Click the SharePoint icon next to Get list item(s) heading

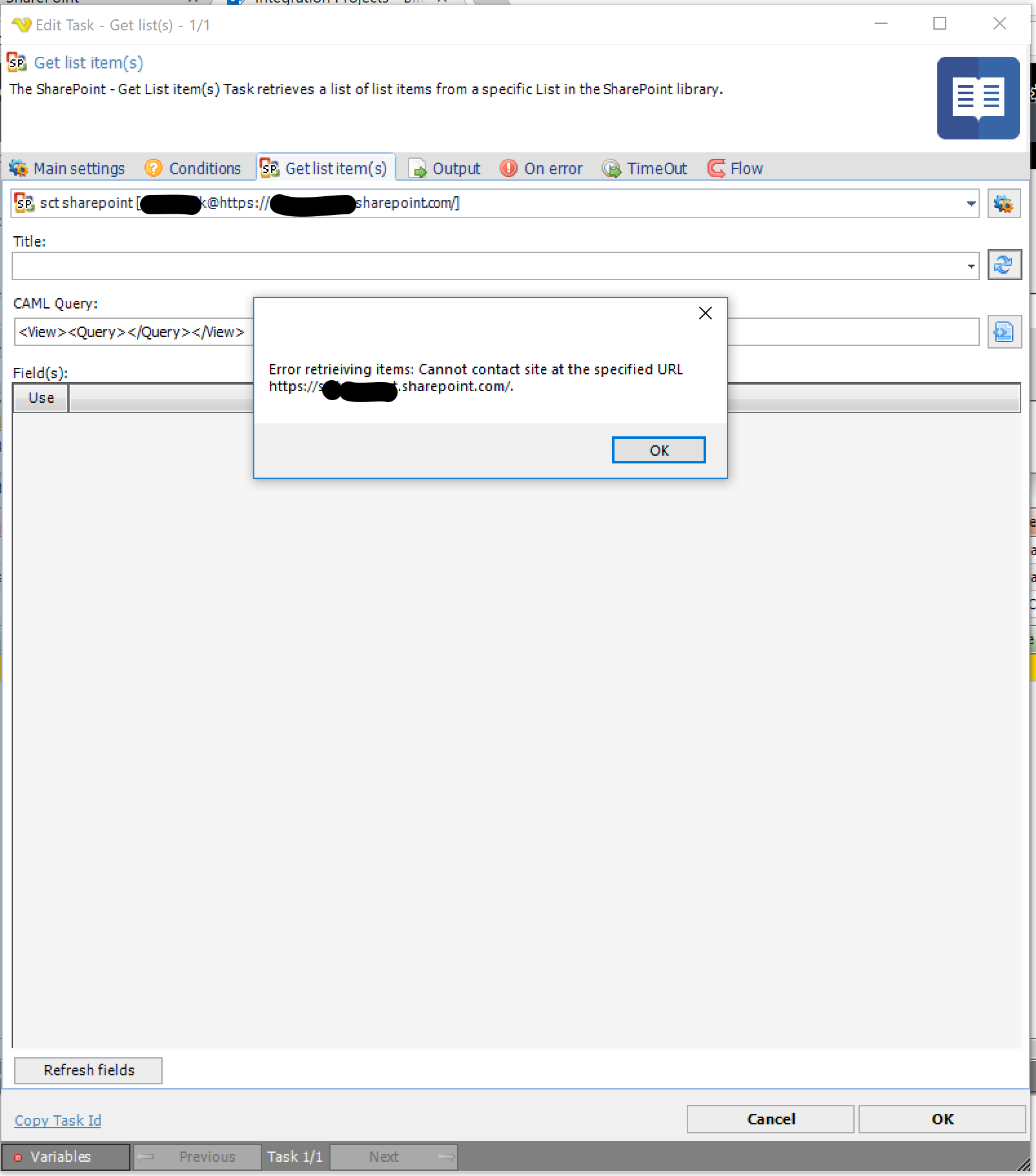17,63
